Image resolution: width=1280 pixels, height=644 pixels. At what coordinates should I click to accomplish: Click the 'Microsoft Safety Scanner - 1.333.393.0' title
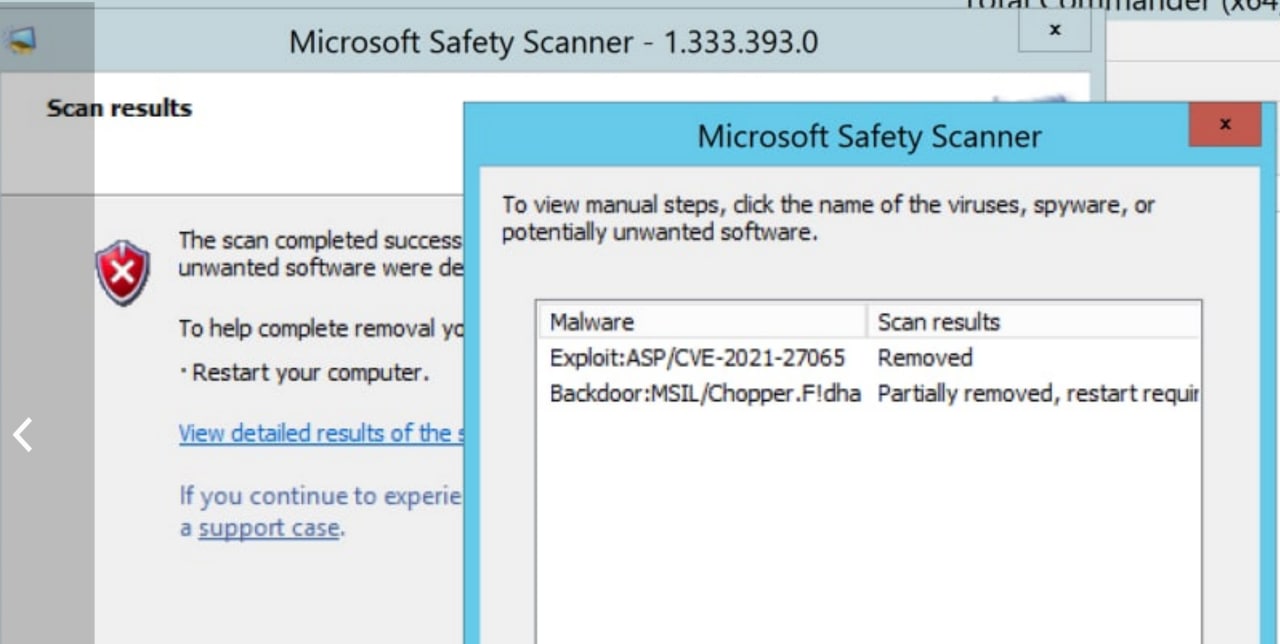pos(553,42)
